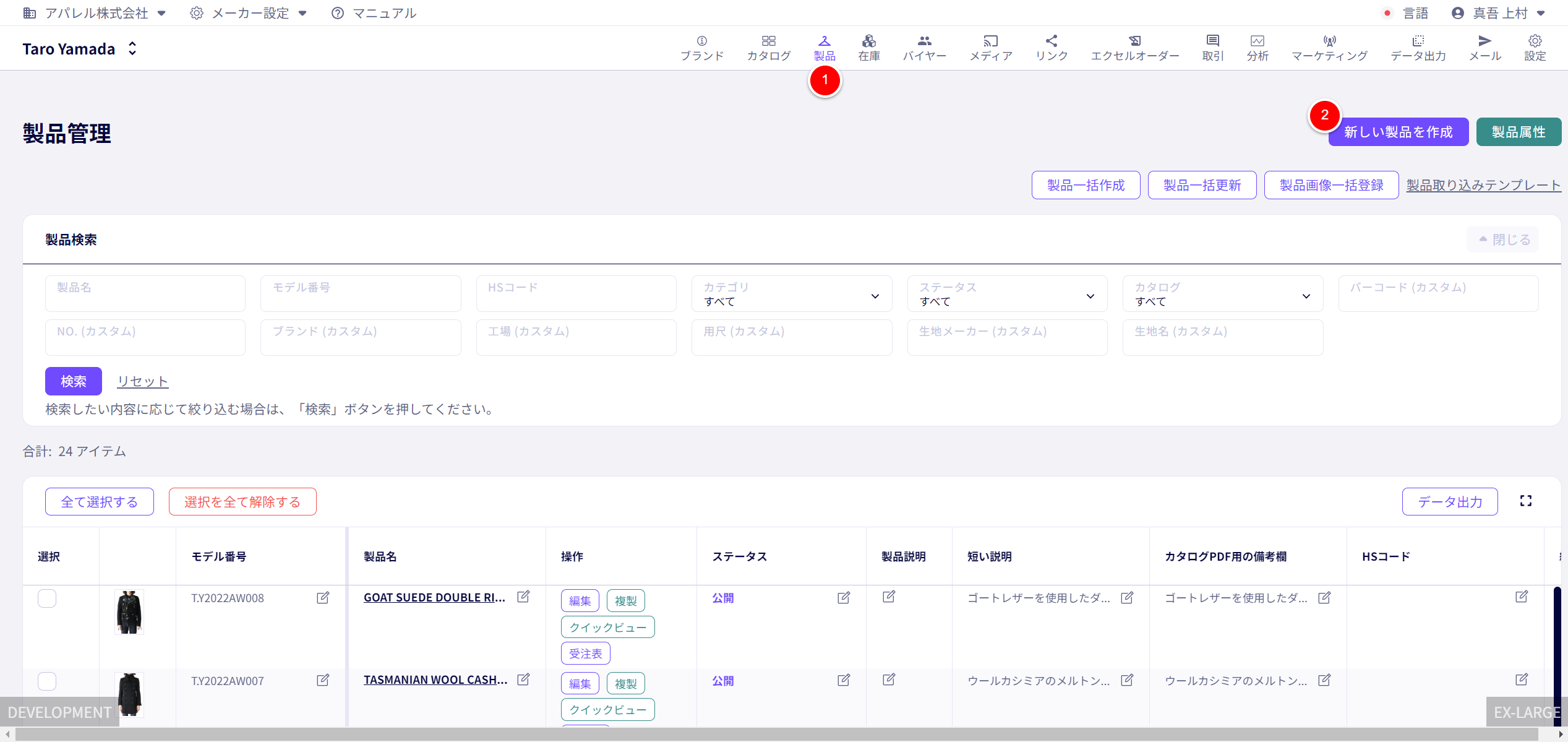This screenshot has height=742, width=1568.
Task: Edit status pencil icon for T.Y2022AW008
Action: [844, 598]
